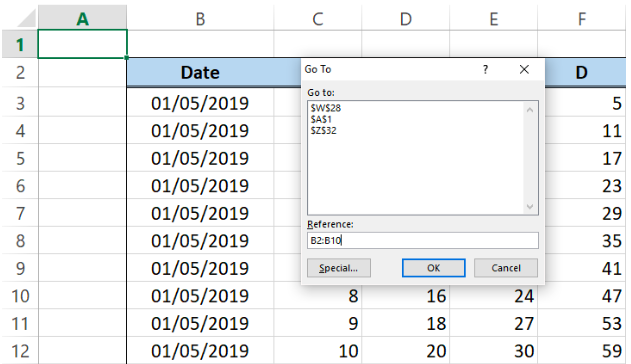Click the column F cell with value 23
The height and width of the screenshot is (364, 631).
coord(586,185)
